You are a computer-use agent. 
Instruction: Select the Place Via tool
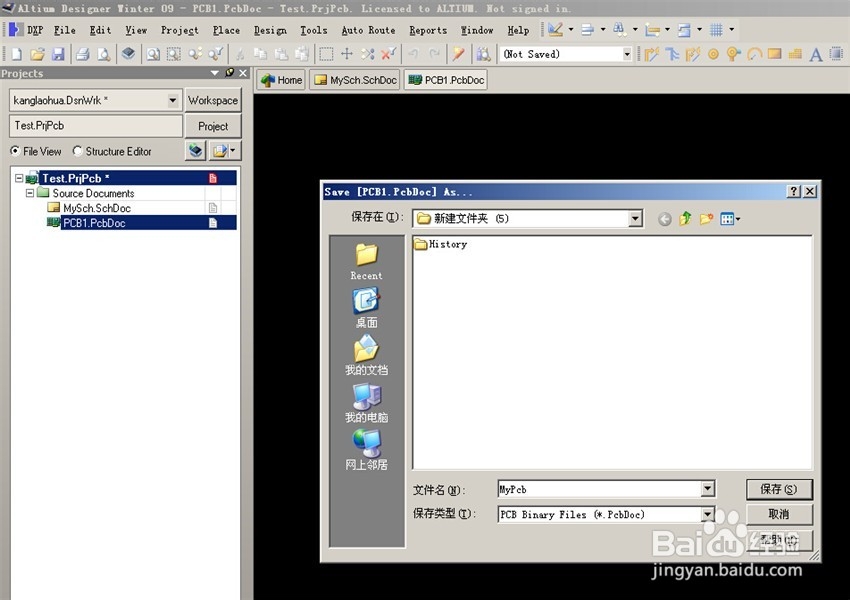pyautogui.click(x=733, y=54)
